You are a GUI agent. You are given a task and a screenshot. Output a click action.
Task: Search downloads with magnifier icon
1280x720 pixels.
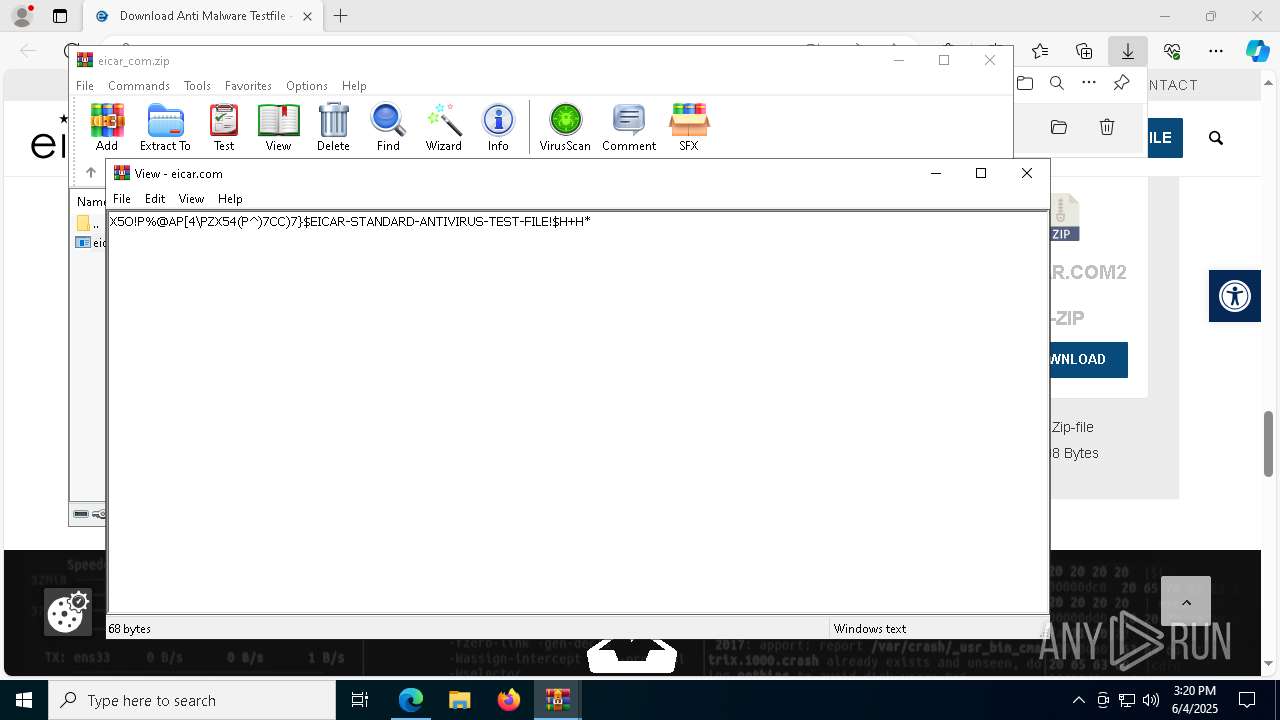[1057, 83]
